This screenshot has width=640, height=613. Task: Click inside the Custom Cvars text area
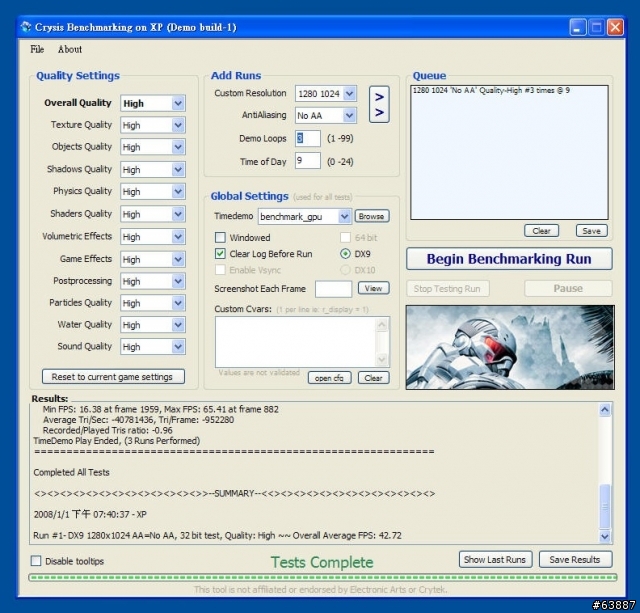click(296, 342)
